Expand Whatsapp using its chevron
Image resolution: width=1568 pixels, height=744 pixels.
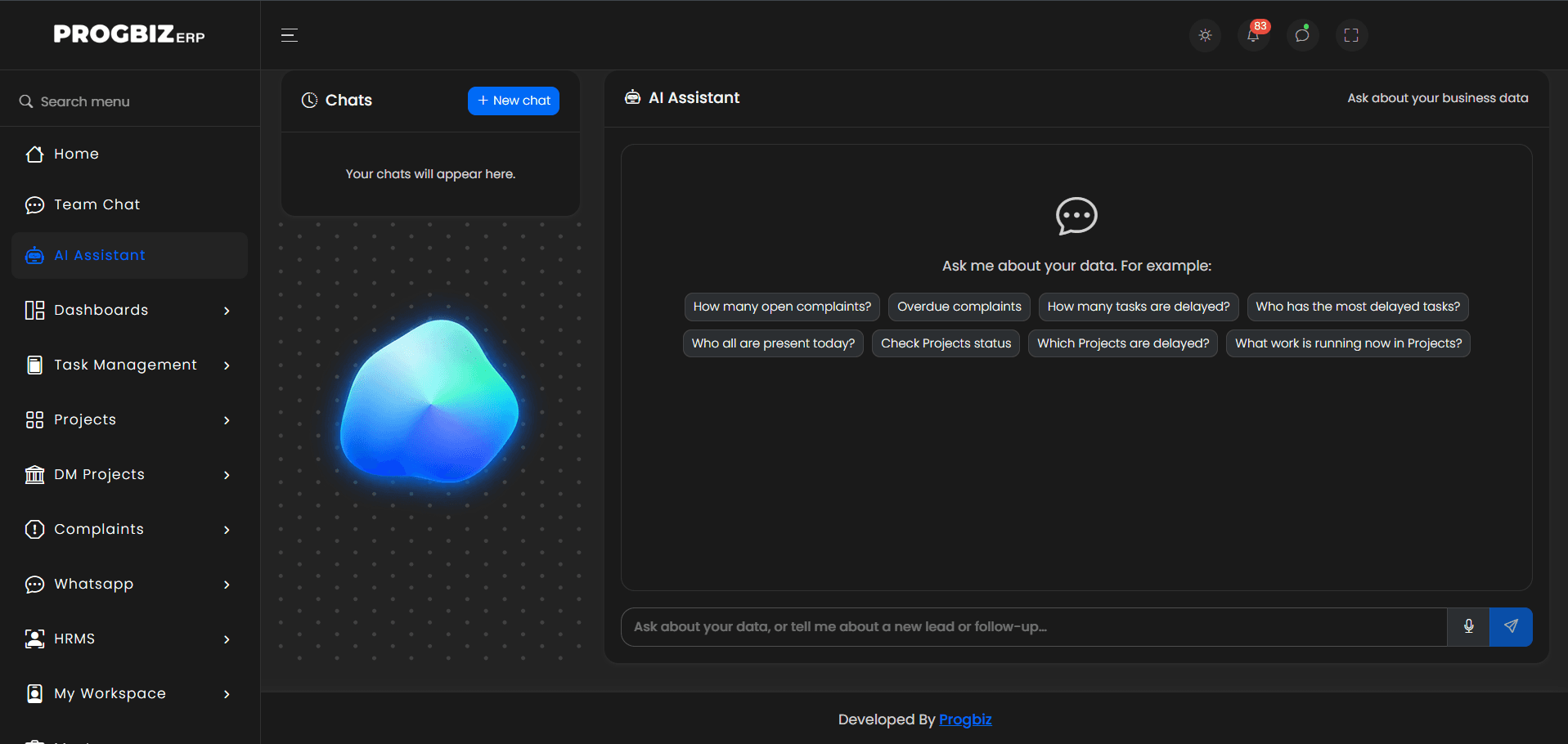point(227,585)
